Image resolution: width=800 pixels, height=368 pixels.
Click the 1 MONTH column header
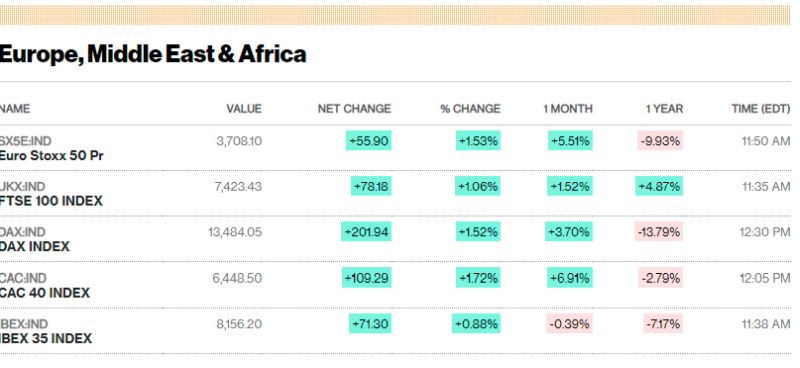pos(568,109)
